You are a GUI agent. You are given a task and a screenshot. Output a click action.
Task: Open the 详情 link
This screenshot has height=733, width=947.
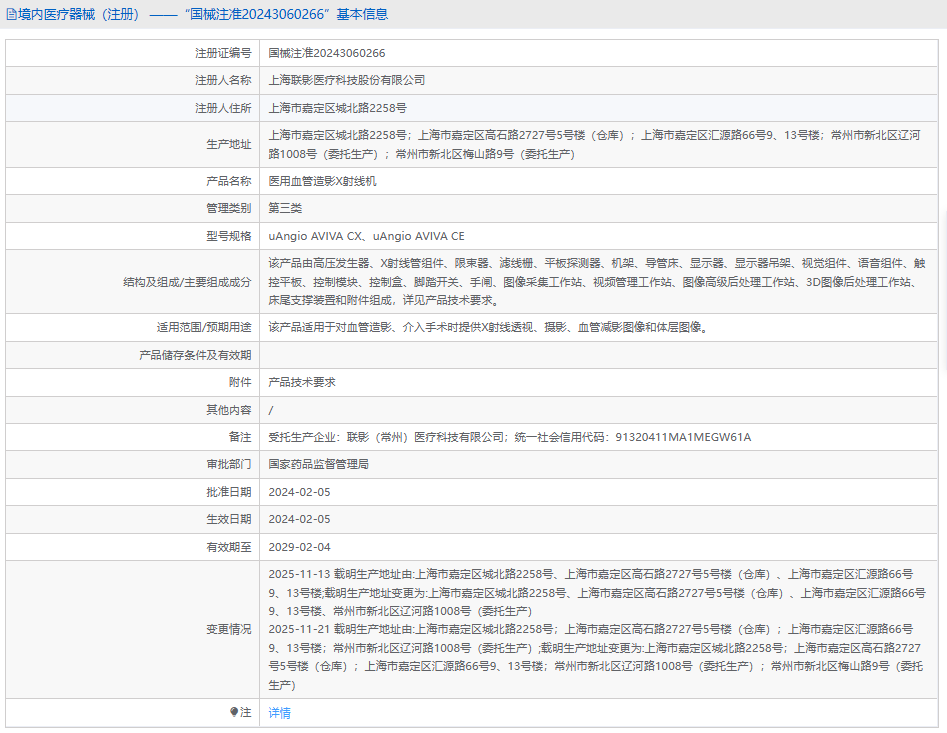280,713
